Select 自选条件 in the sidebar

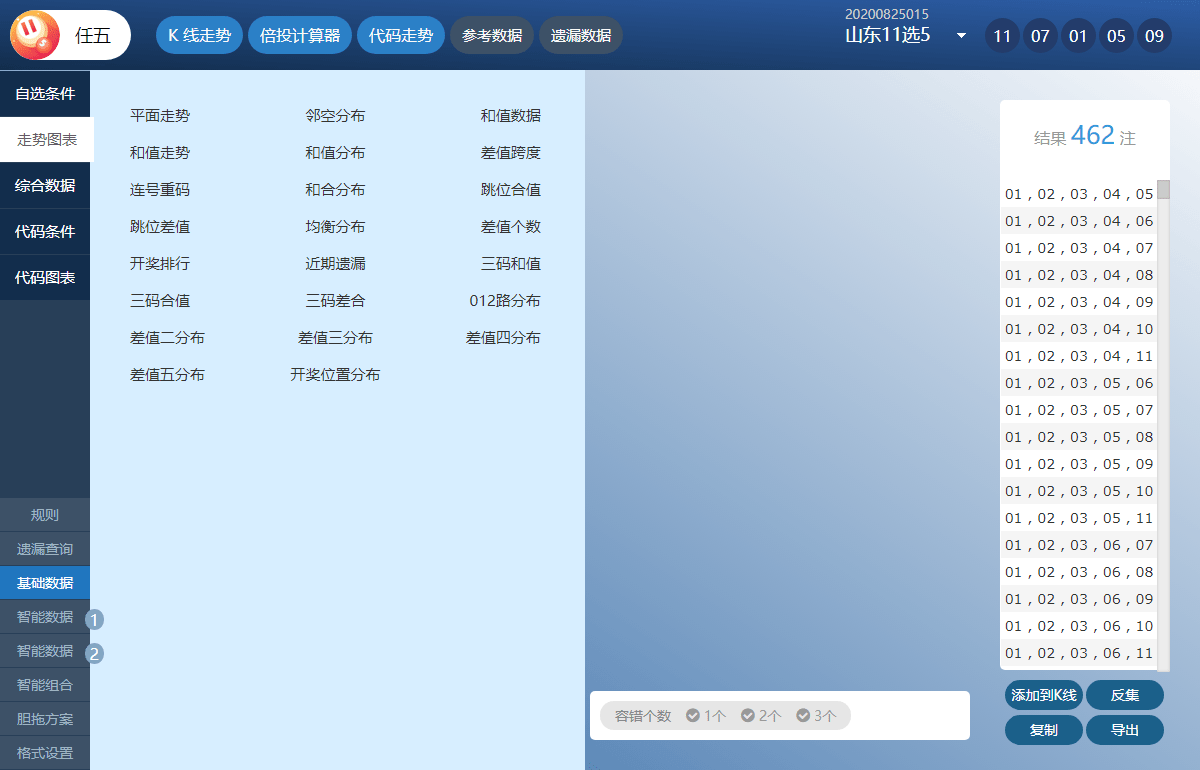pyautogui.click(x=45, y=94)
